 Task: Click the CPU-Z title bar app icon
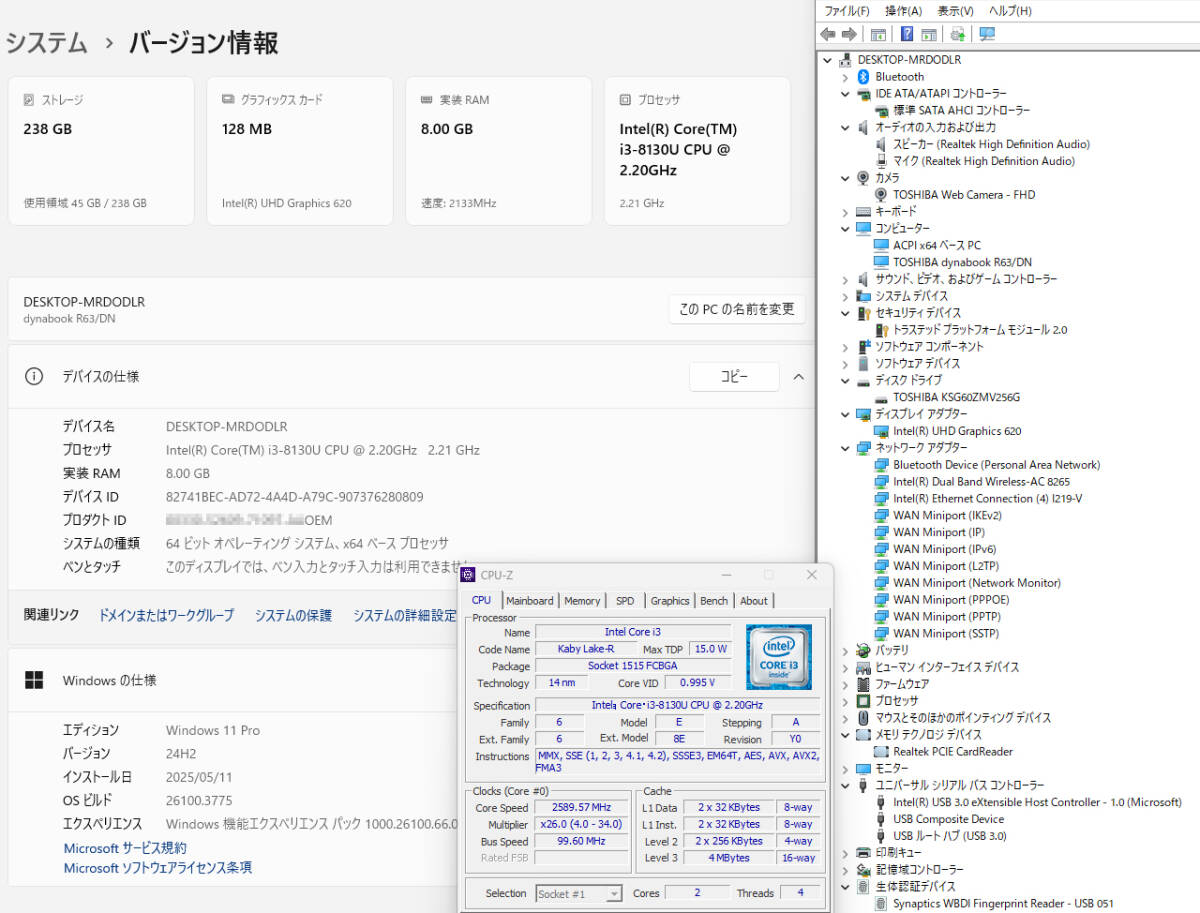pyautogui.click(x=468, y=575)
